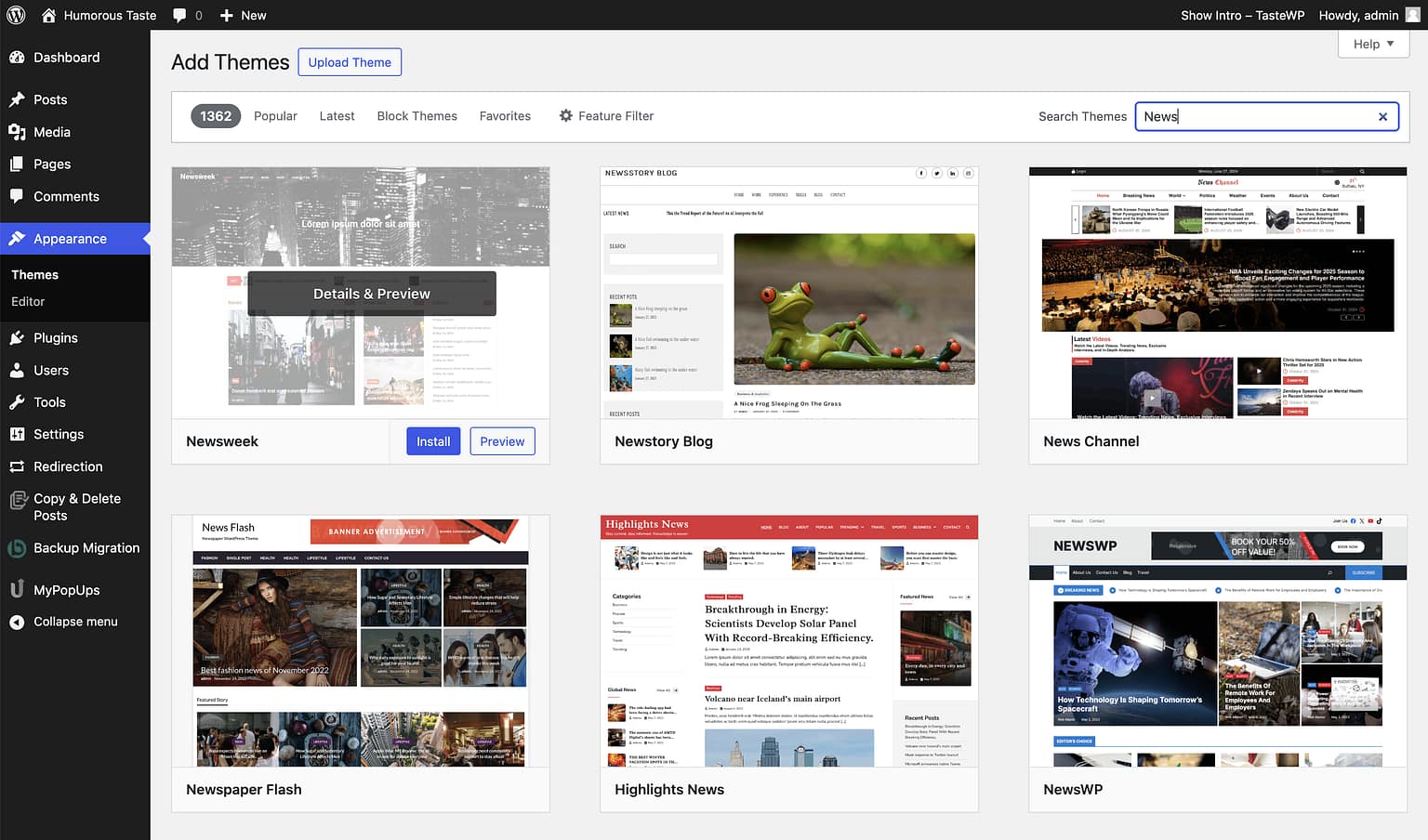The width and height of the screenshot is (1428, 840).
Task: Clear the search field with the X
Action: coord(1382,116)
